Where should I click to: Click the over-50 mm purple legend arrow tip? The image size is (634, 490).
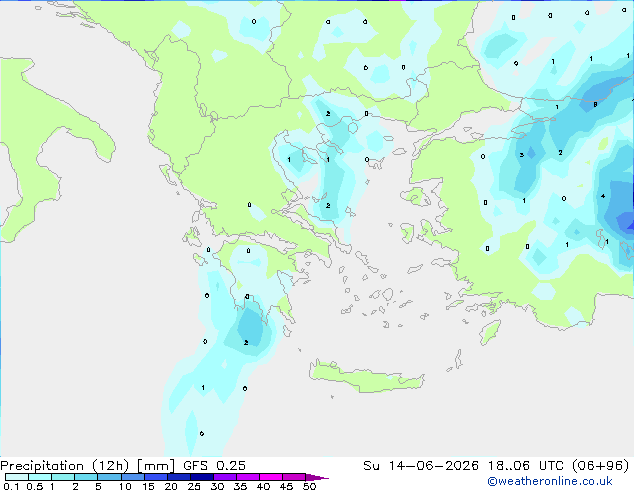point(317,477)
